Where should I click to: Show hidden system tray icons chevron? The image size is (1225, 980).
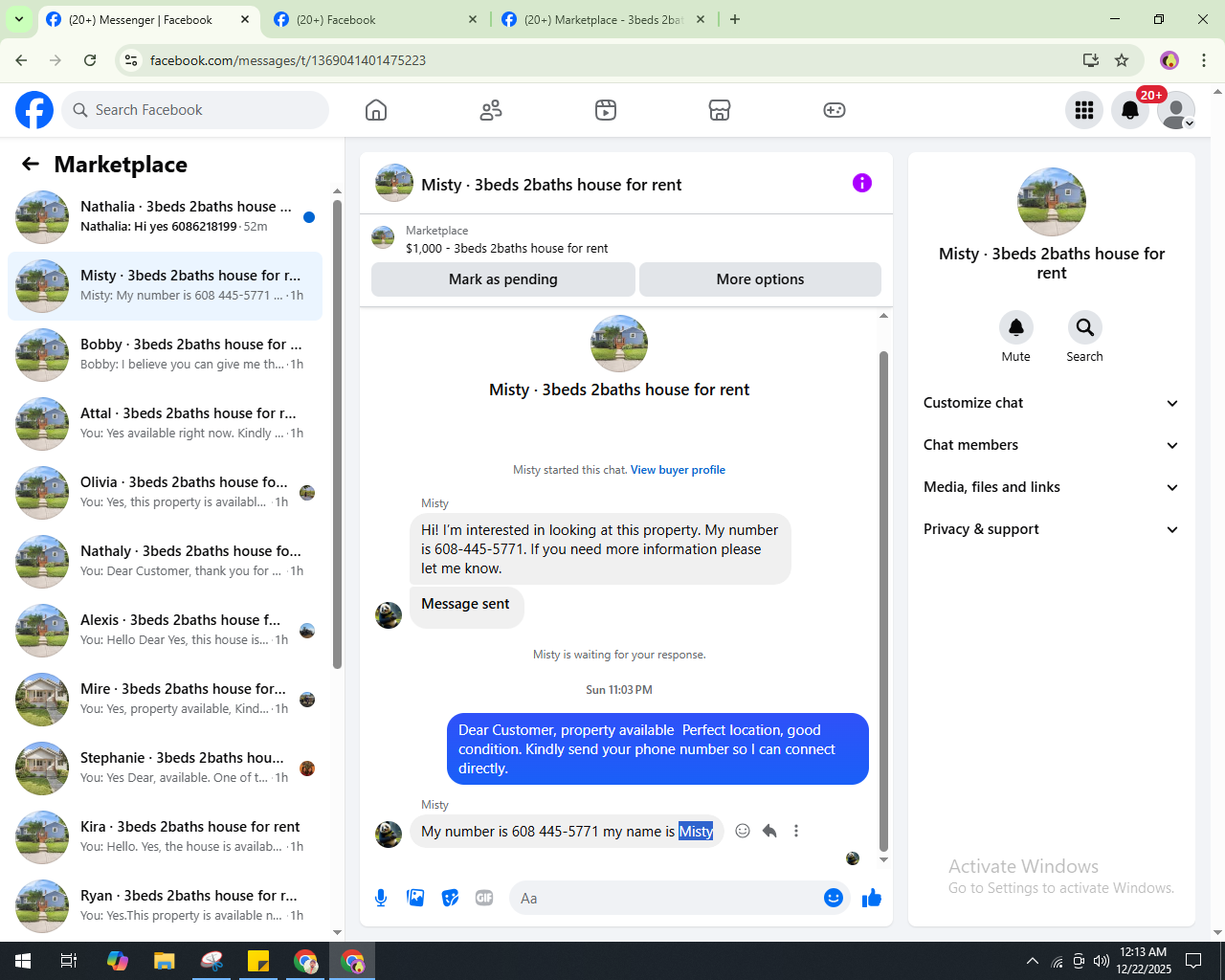[x=1032, y=961]
